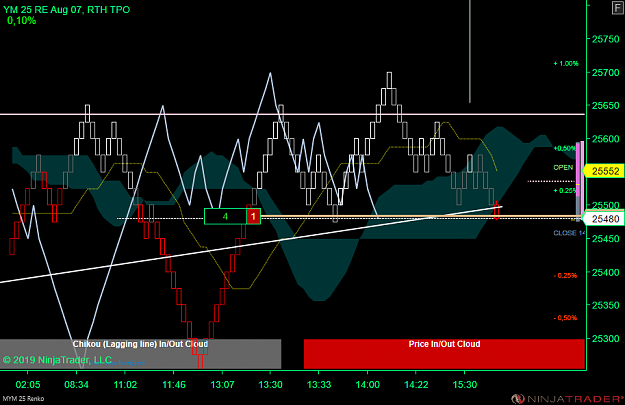Click the MYM 25 Renko label
The image size is (625, 405).
[x=23, y=399]
